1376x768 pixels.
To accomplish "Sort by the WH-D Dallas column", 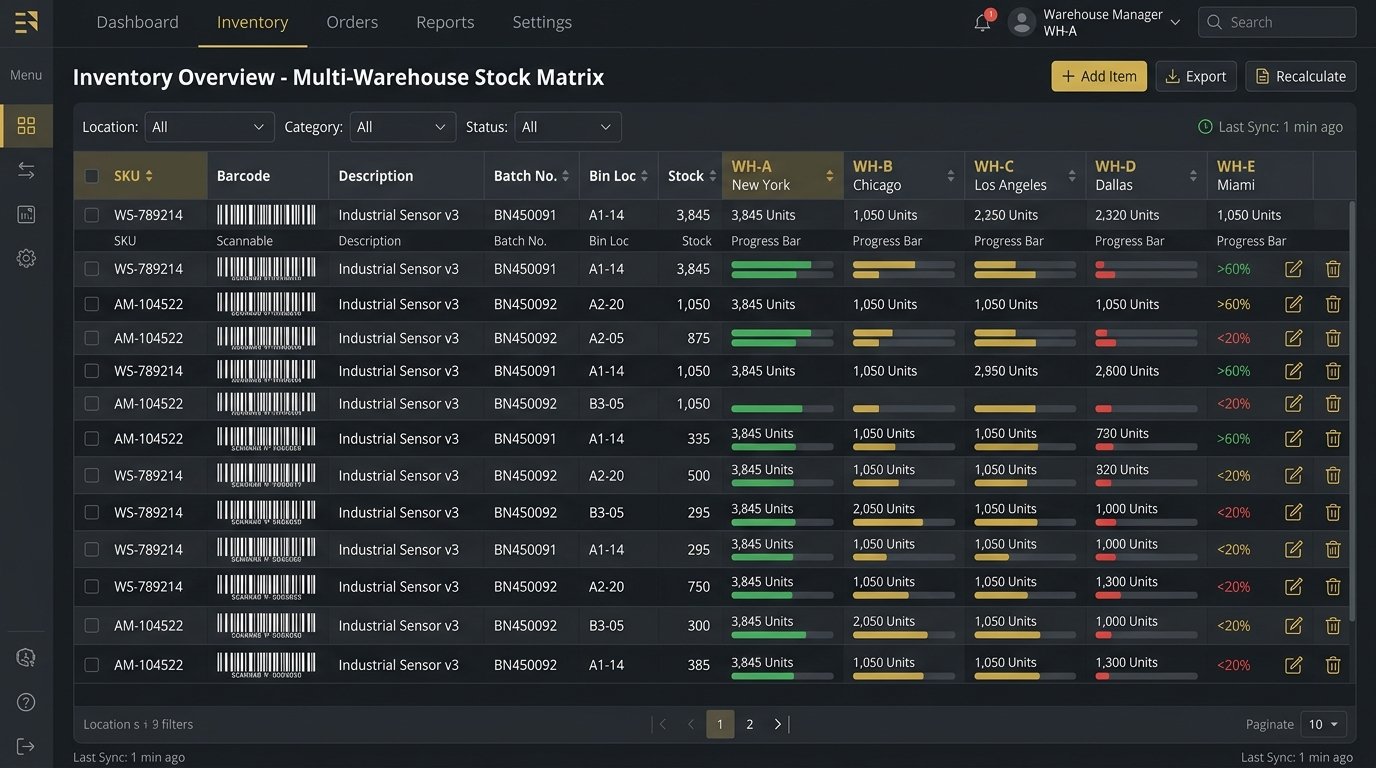I will (x=1193, y=176).
